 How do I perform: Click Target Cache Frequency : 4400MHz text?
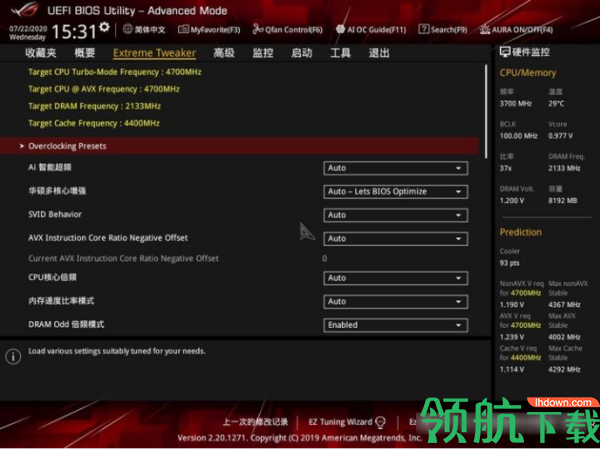point(94,123)
